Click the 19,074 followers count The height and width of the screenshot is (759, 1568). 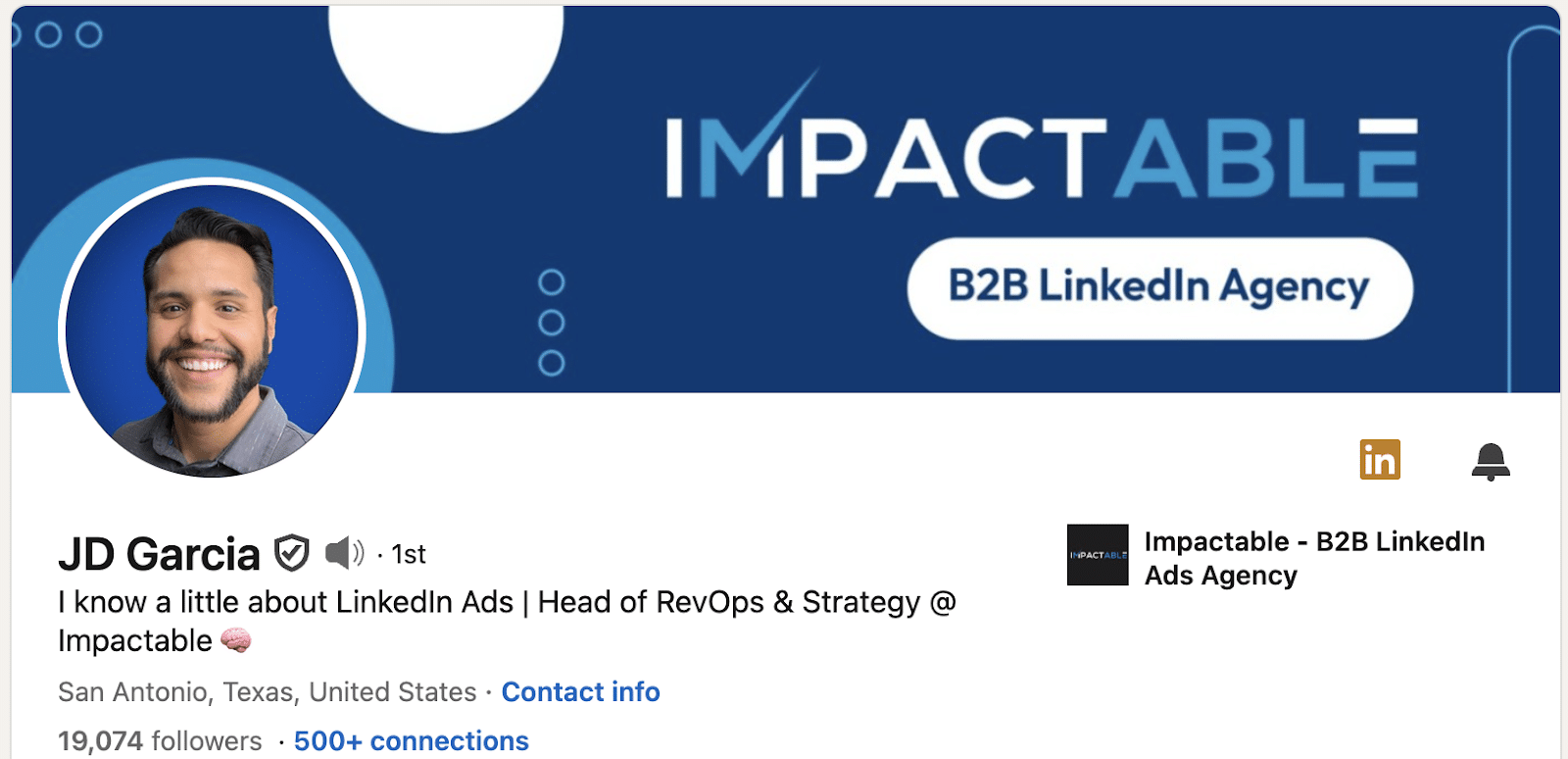tap(160, 740)
